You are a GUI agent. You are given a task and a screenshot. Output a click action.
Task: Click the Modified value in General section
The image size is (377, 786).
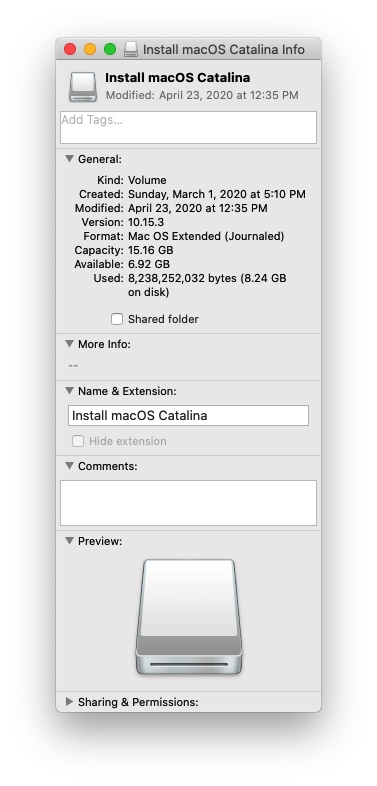tap(198, 208)
